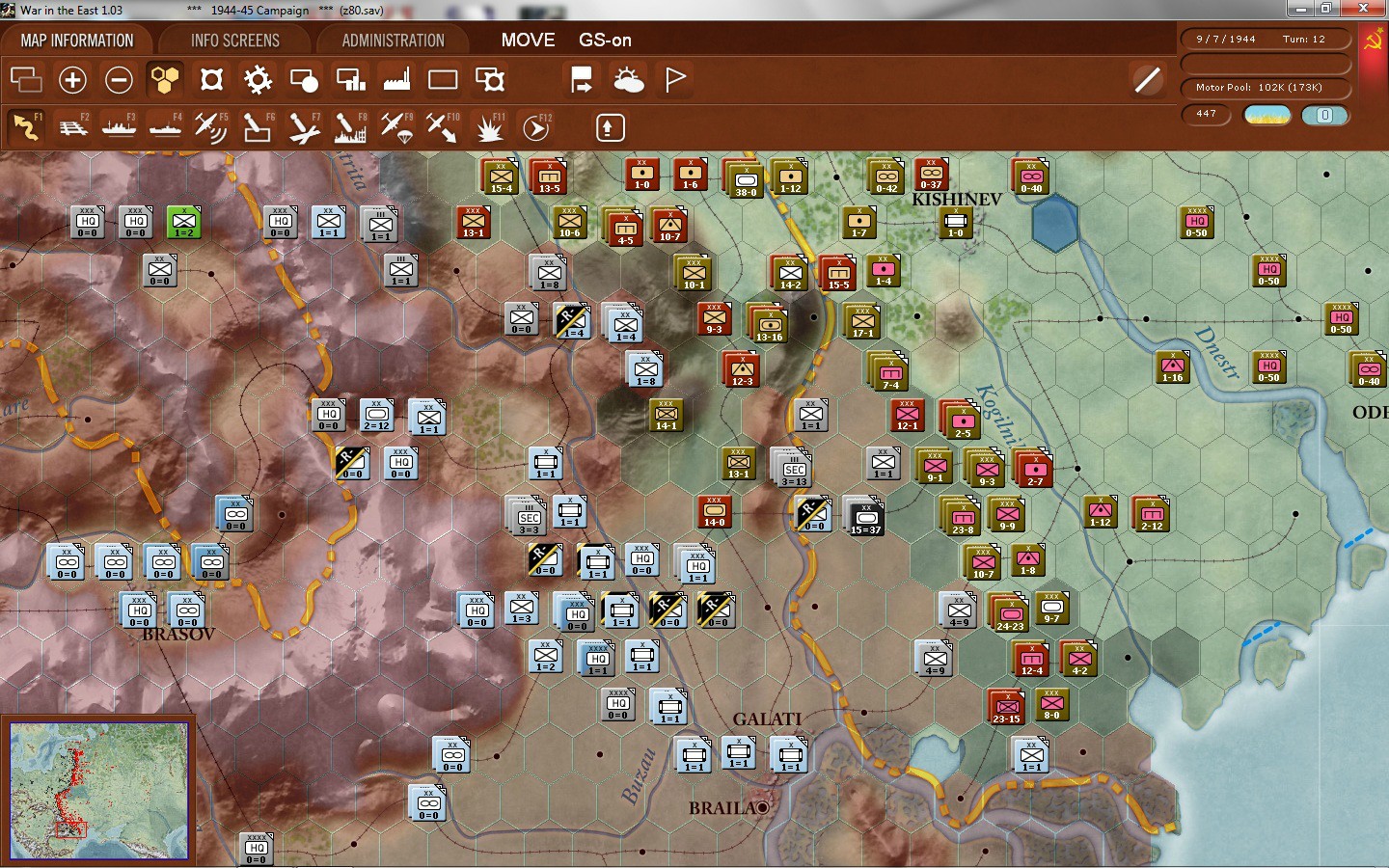Click the BRAILA city label

pyautogui.click(x=723, y=808)
